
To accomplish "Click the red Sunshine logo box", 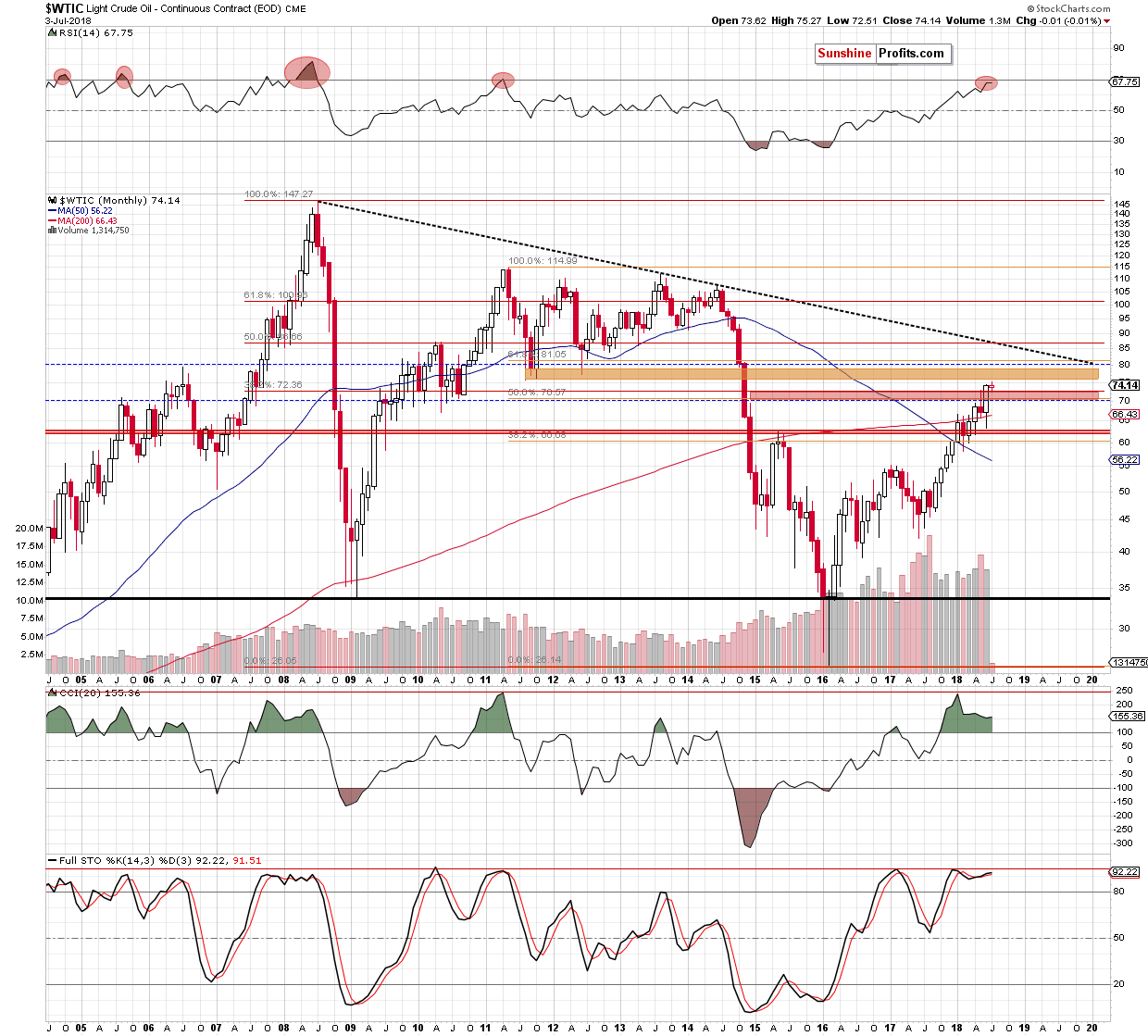I will pyautogui.click(x=844, y=54).
